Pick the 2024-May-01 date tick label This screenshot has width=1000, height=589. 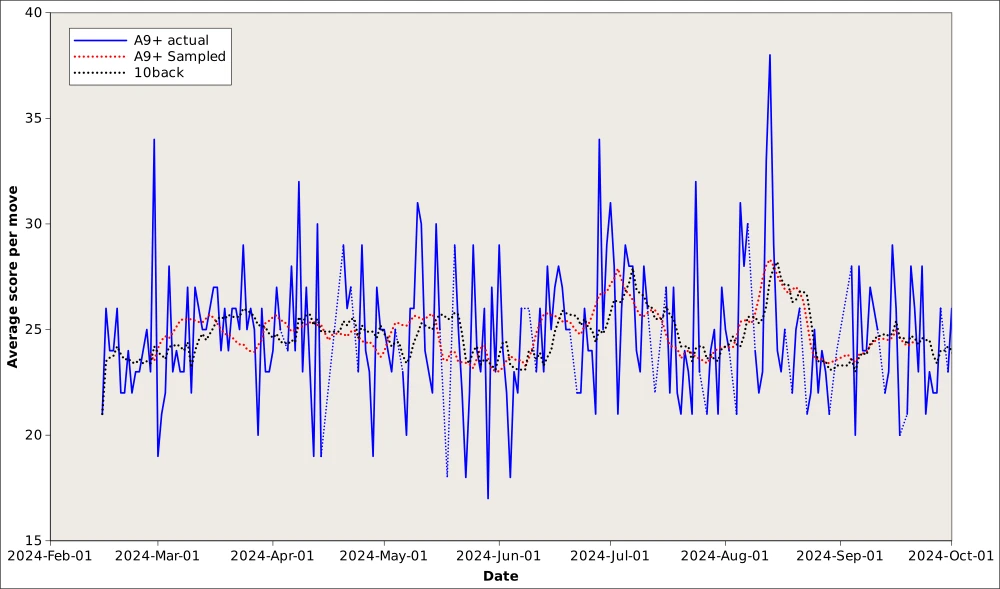(384, 555)
